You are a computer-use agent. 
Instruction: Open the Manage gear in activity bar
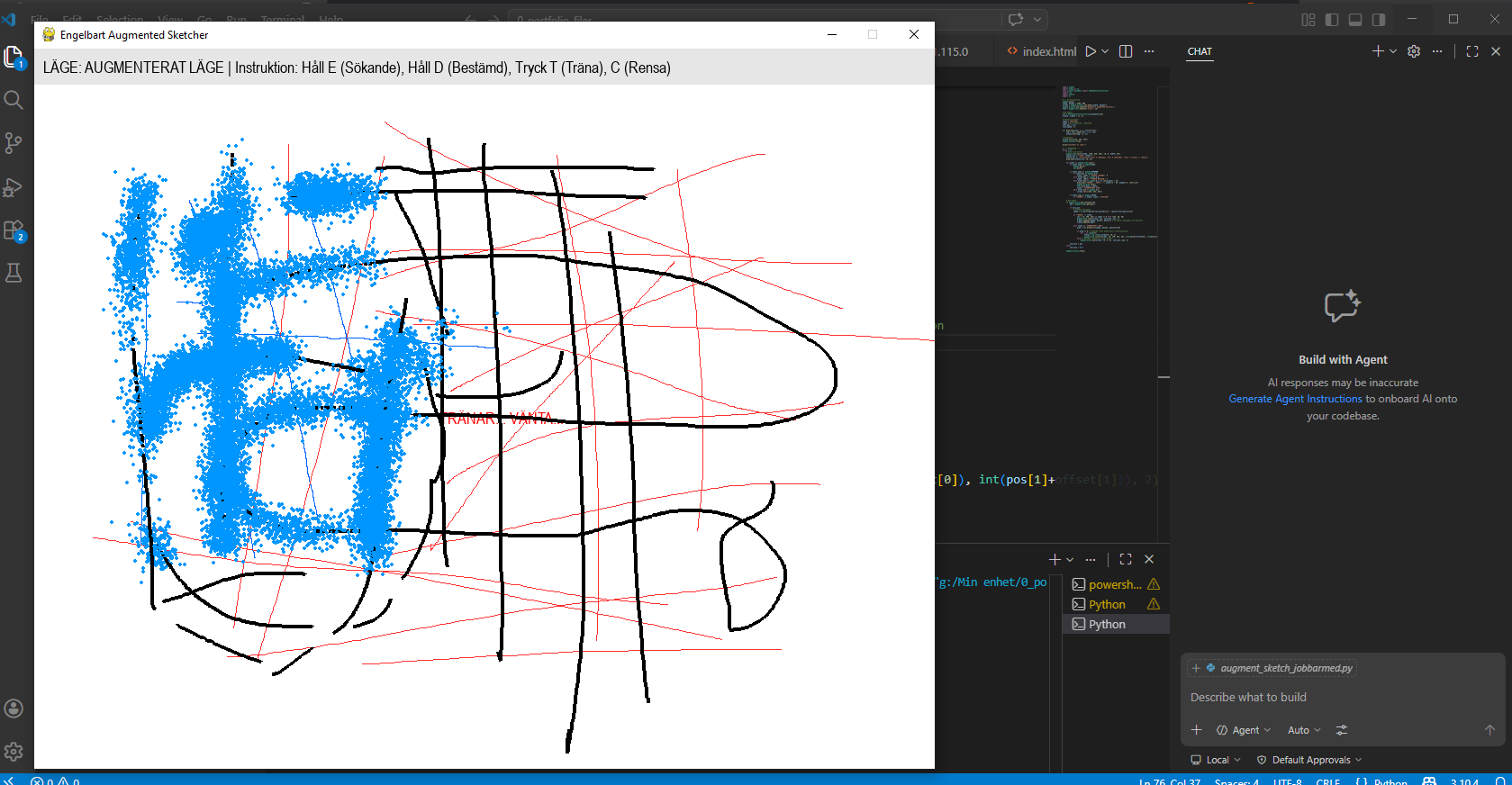pyautogui.click(x=14, y=752)
